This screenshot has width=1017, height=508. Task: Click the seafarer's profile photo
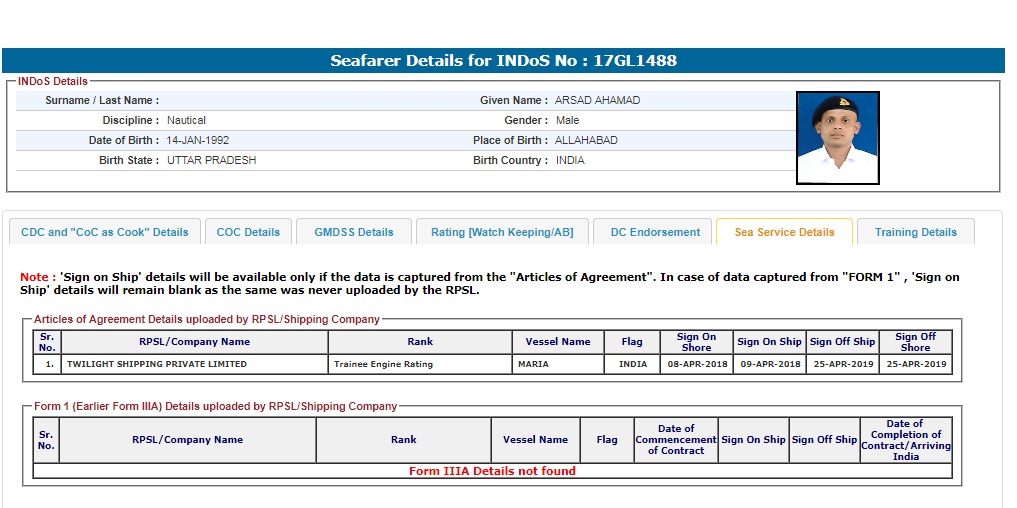pos(837,138)
